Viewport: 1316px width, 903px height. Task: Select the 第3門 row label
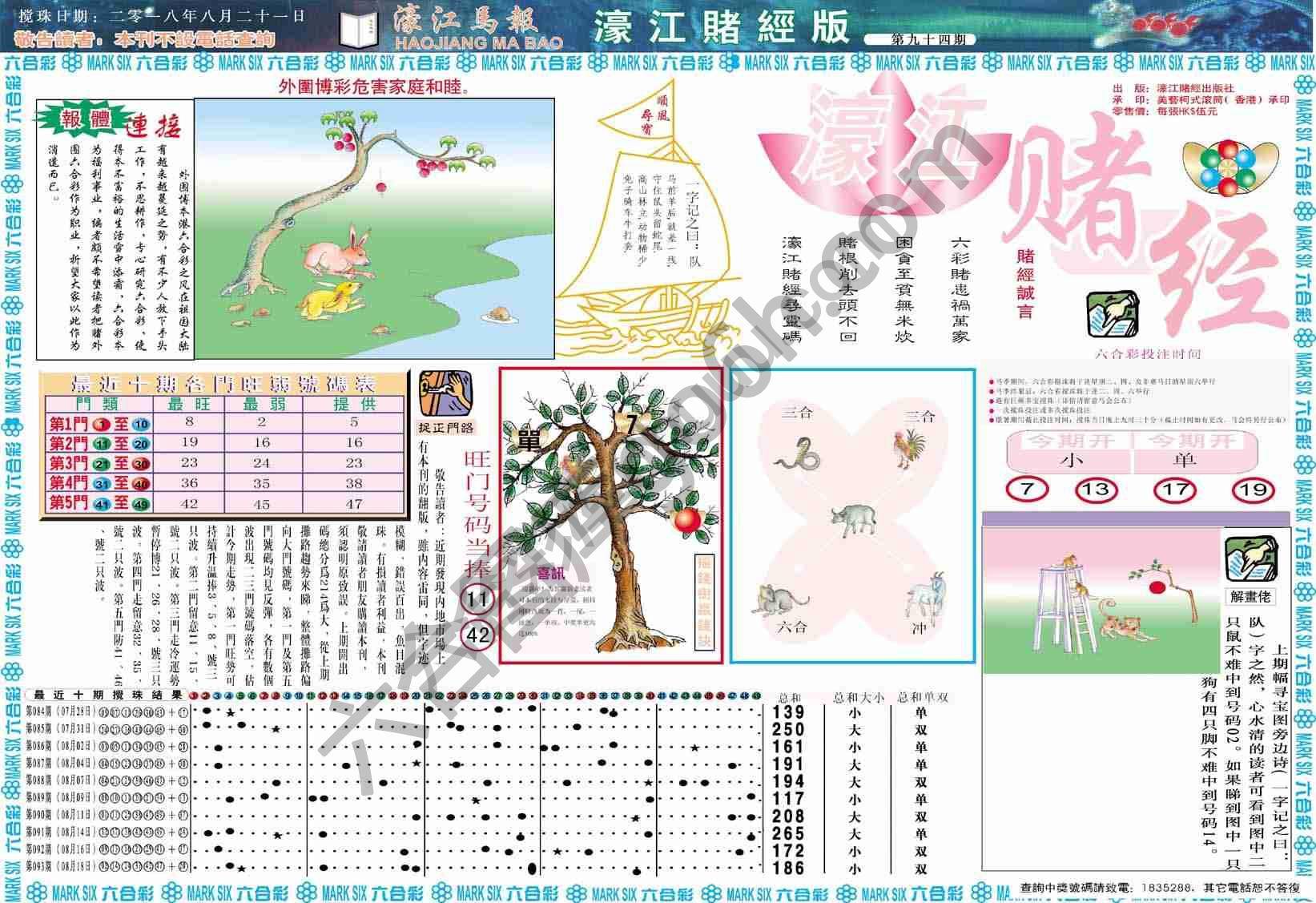[x=99, y=464]
